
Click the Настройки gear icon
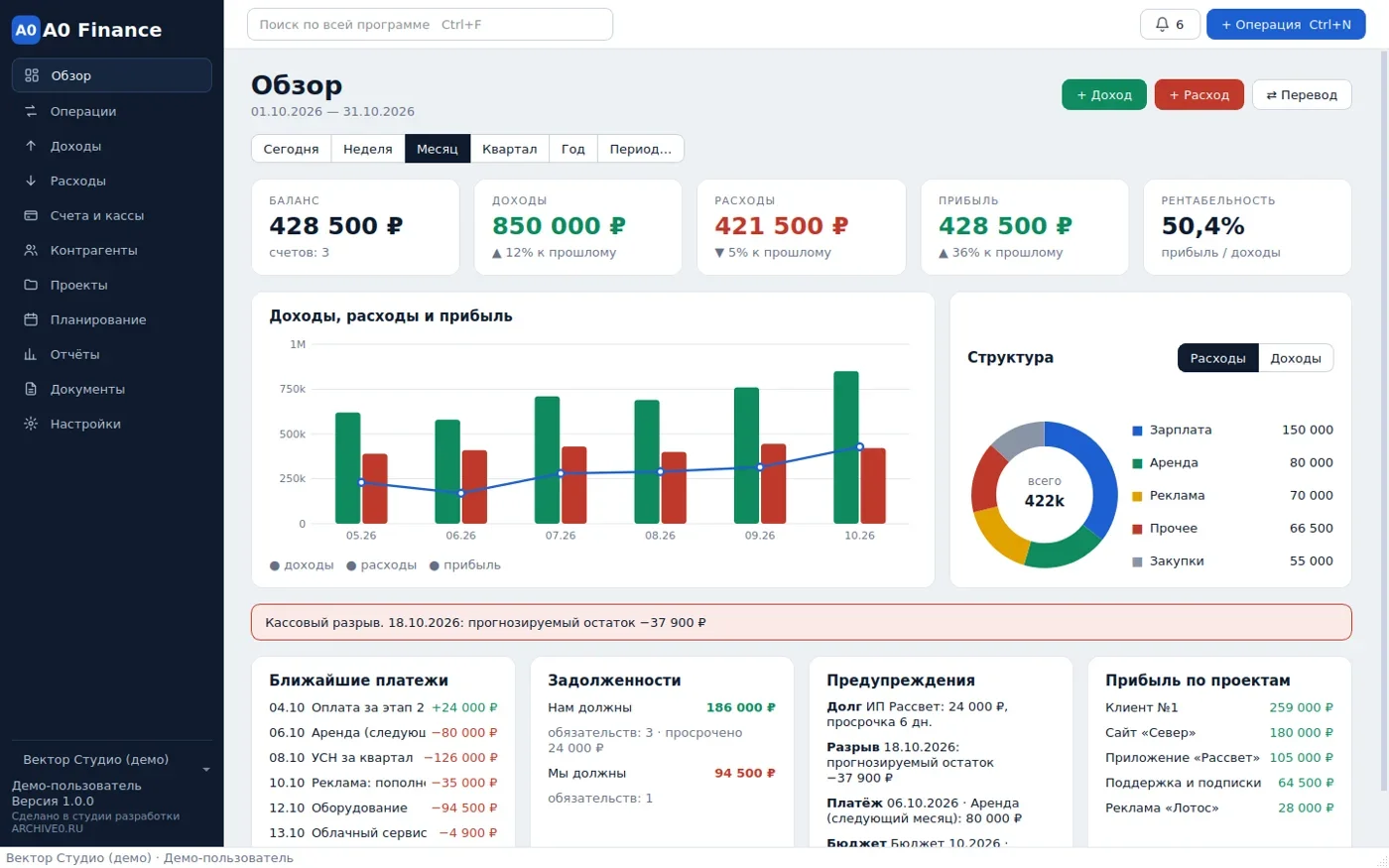click(31, 424)
